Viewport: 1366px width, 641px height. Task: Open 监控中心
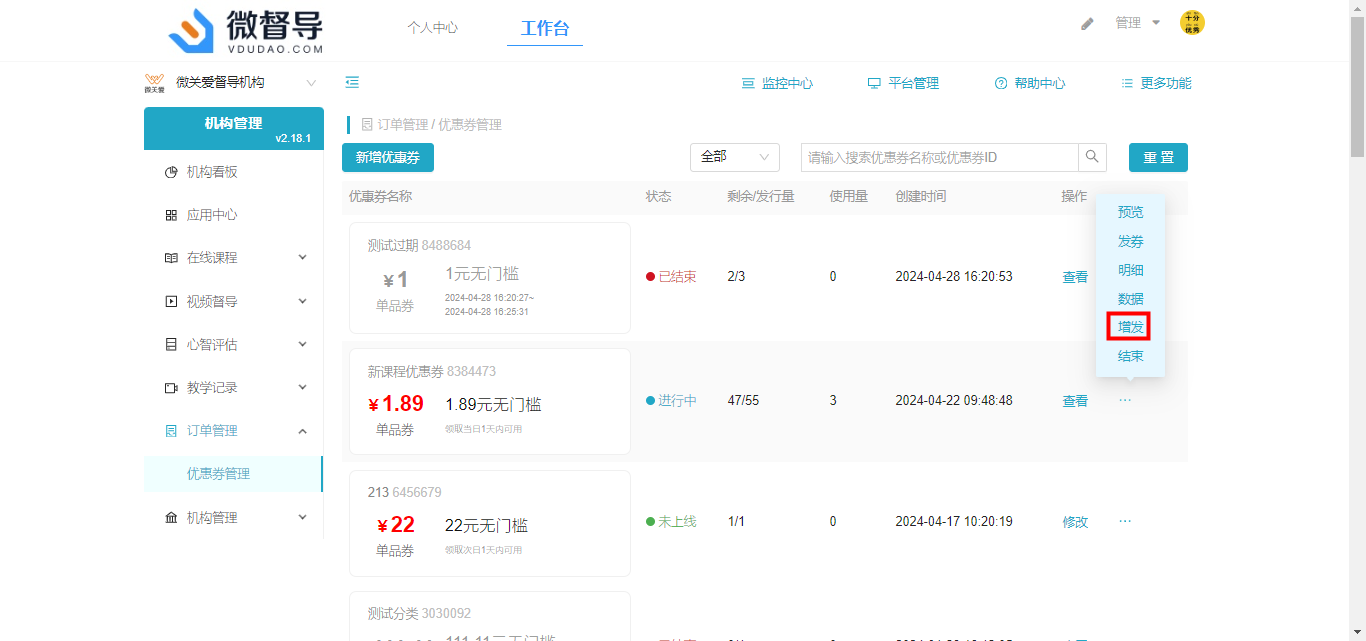[777, 83]
